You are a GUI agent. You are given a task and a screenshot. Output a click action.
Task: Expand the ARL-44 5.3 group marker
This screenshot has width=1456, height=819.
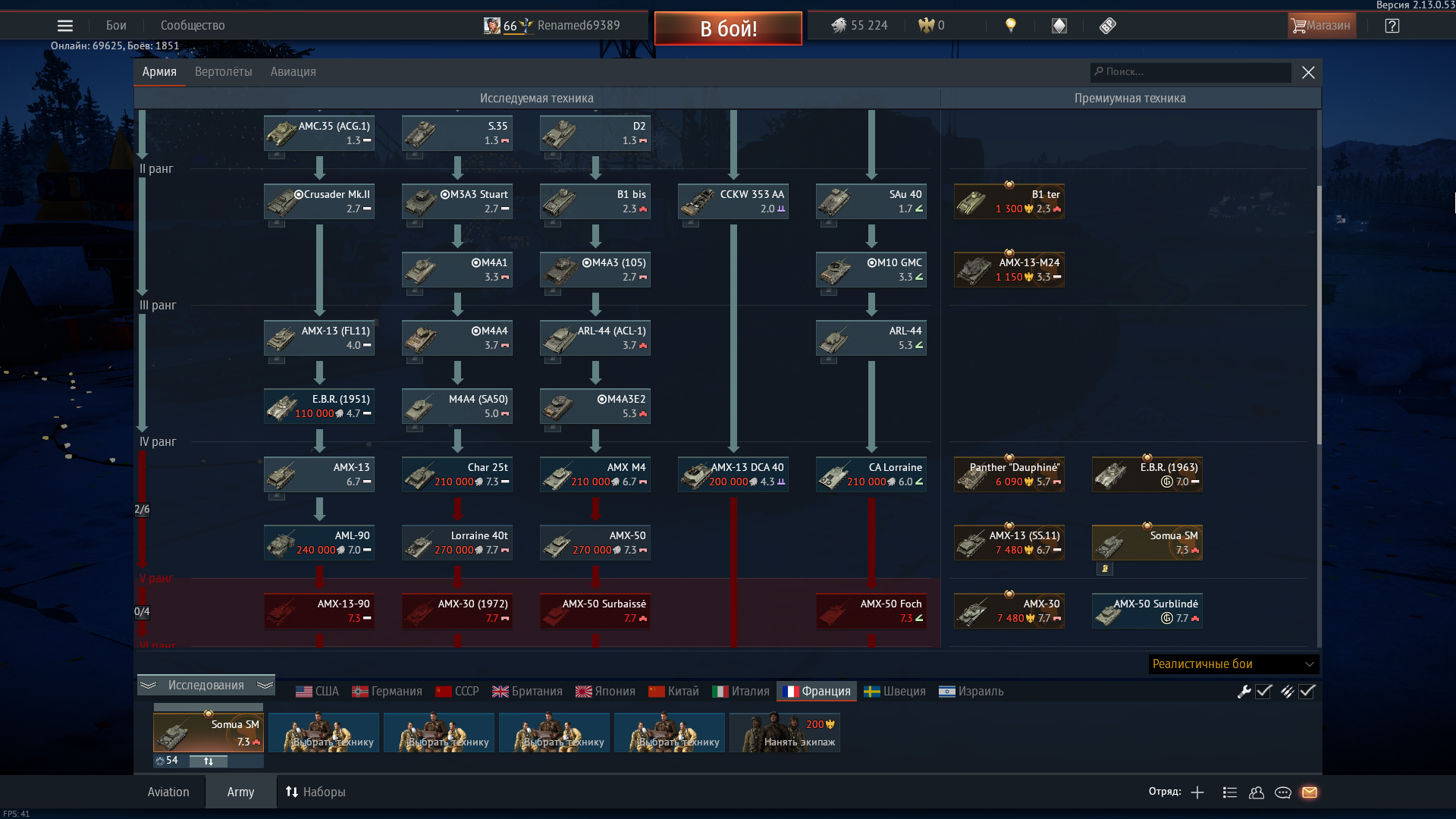point(829,359)
